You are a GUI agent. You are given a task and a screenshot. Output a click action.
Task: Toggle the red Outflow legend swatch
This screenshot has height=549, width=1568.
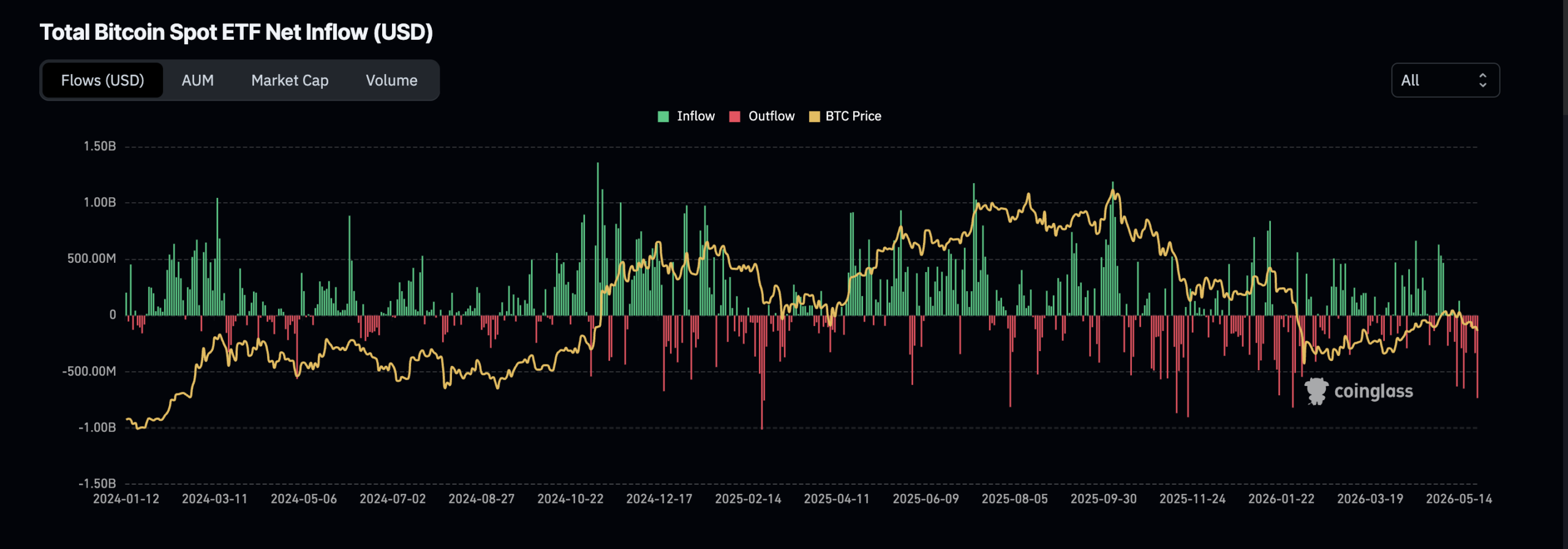point(734,116)
